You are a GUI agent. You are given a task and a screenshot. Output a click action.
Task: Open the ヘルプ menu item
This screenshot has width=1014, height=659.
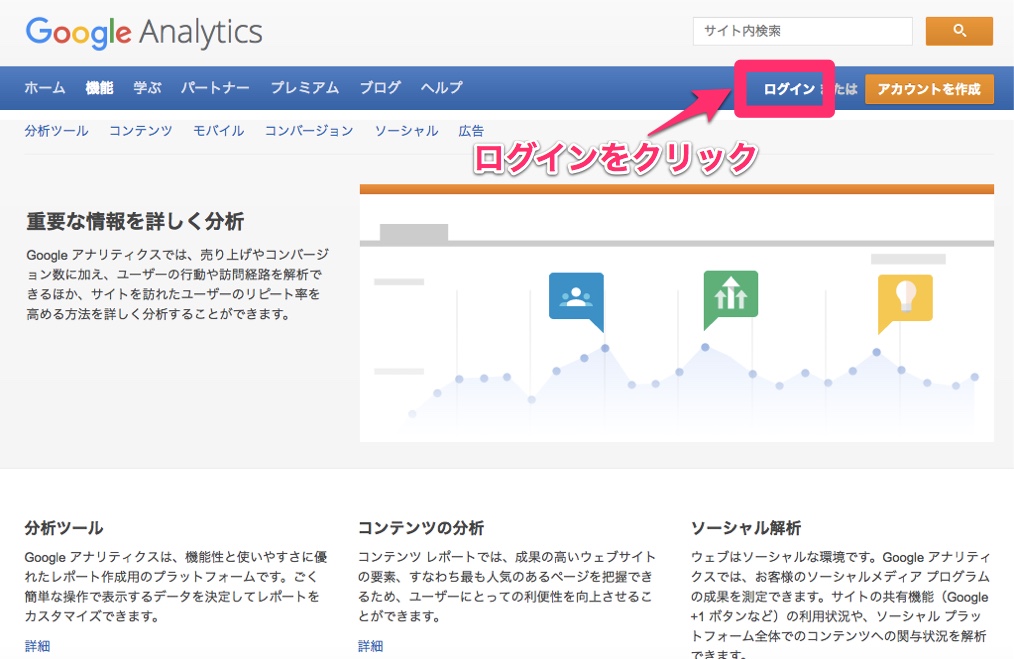[x=442, y=87]
